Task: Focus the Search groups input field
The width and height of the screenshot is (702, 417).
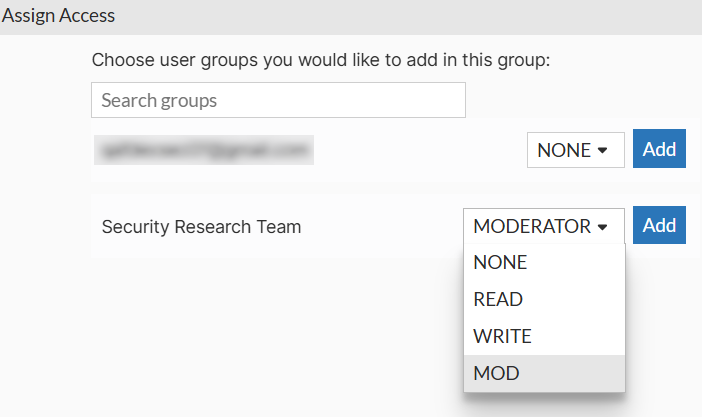Action: click(278, 100)
